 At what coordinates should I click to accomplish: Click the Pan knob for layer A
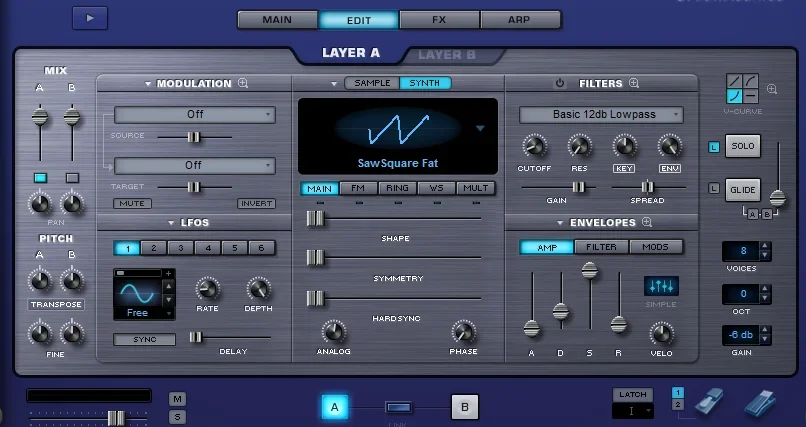click(x=40, y=204)
